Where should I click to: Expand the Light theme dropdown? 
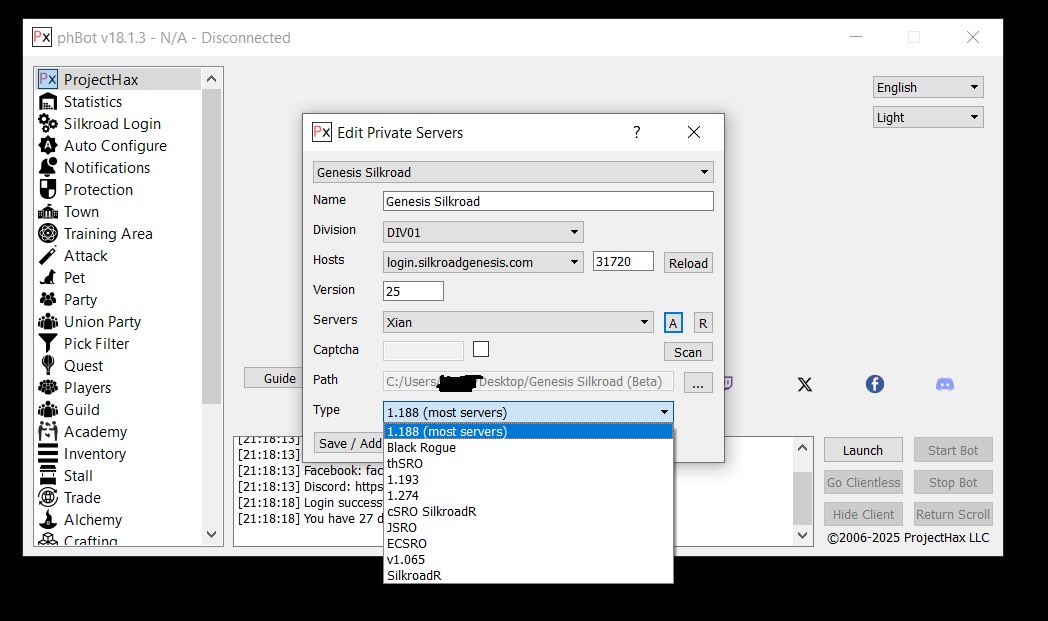tap(927, 117)
